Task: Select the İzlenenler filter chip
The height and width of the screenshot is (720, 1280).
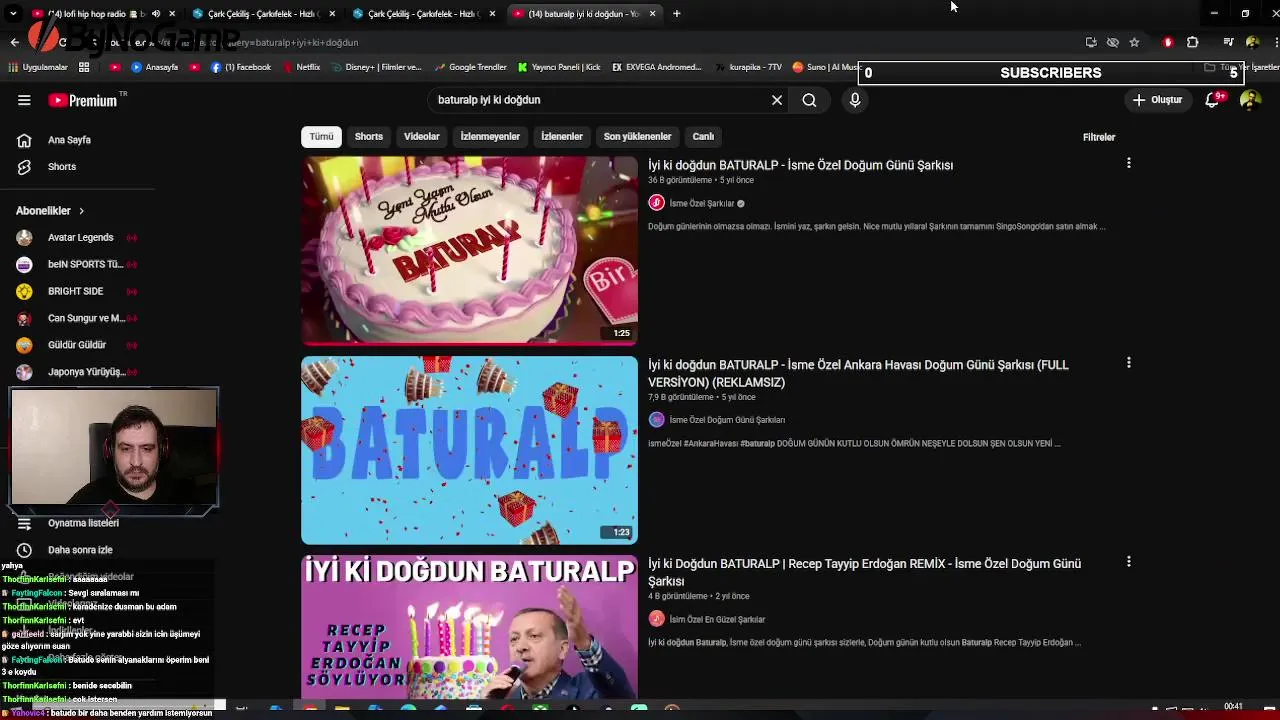Action: tap(562, 136)
